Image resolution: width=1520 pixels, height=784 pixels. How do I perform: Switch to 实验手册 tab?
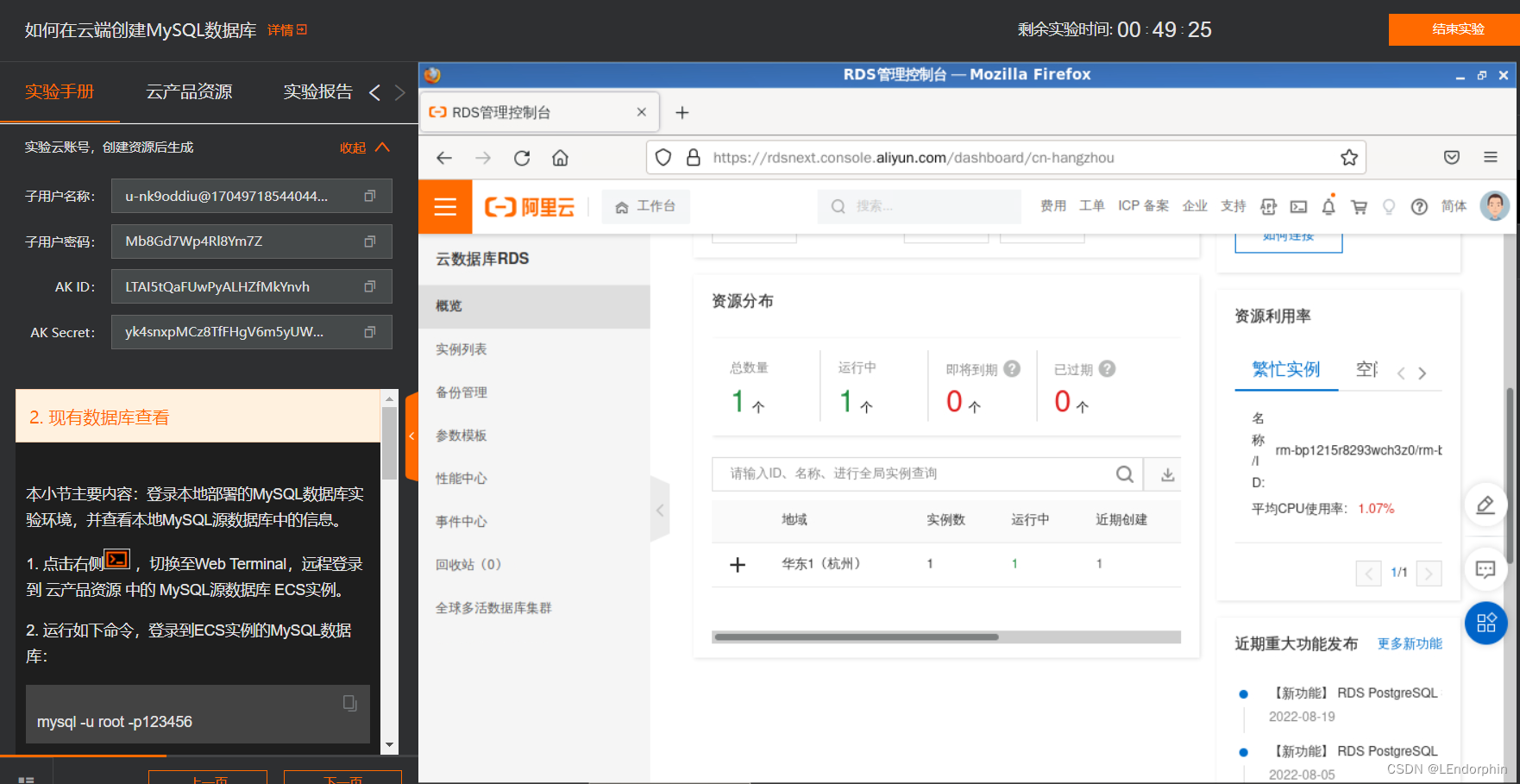pyautogui.click(x=60, y=91)
